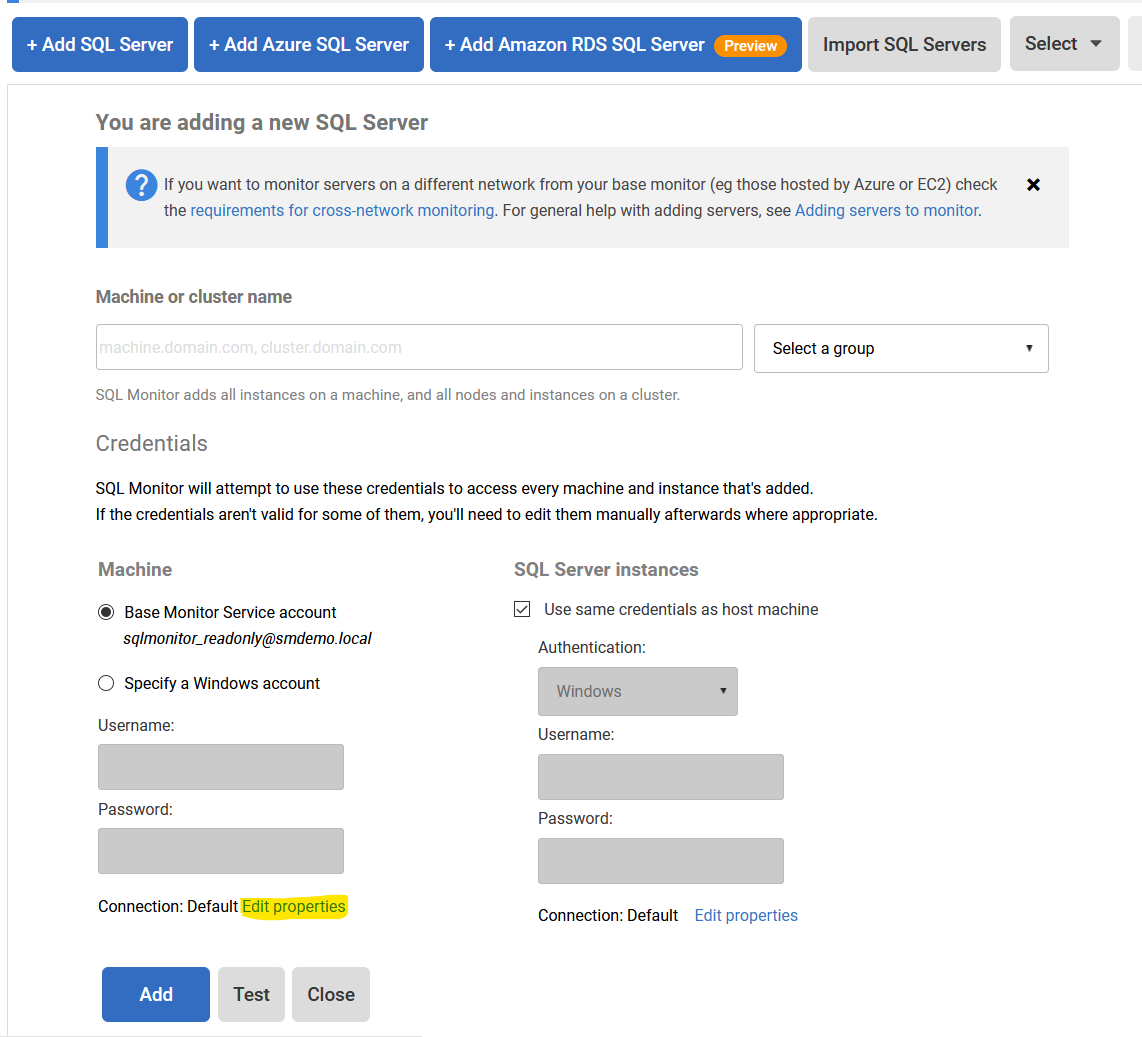Follow the Adding servers to monitor link
The width and height of the screenshot is (1142, 1037).
886,210
